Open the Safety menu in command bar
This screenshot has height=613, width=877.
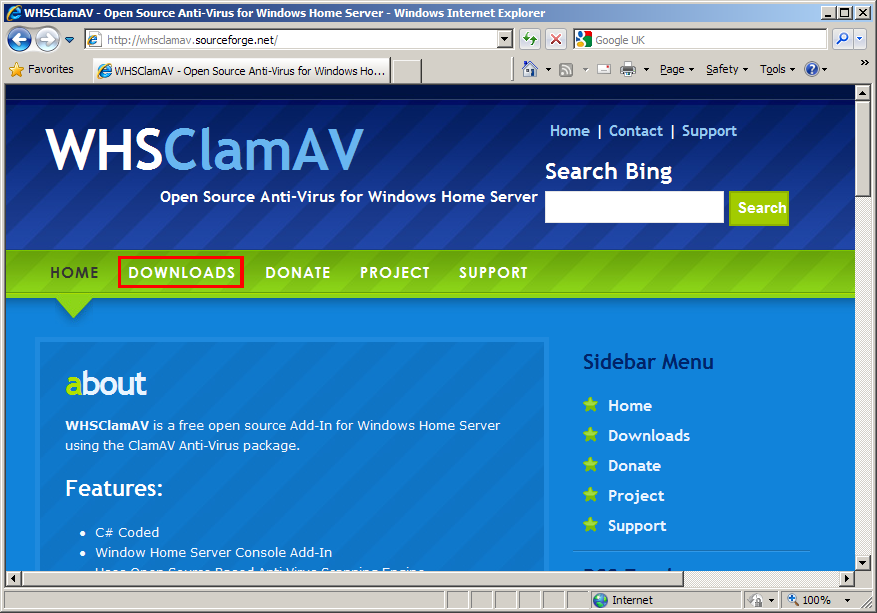click(726, 70)
